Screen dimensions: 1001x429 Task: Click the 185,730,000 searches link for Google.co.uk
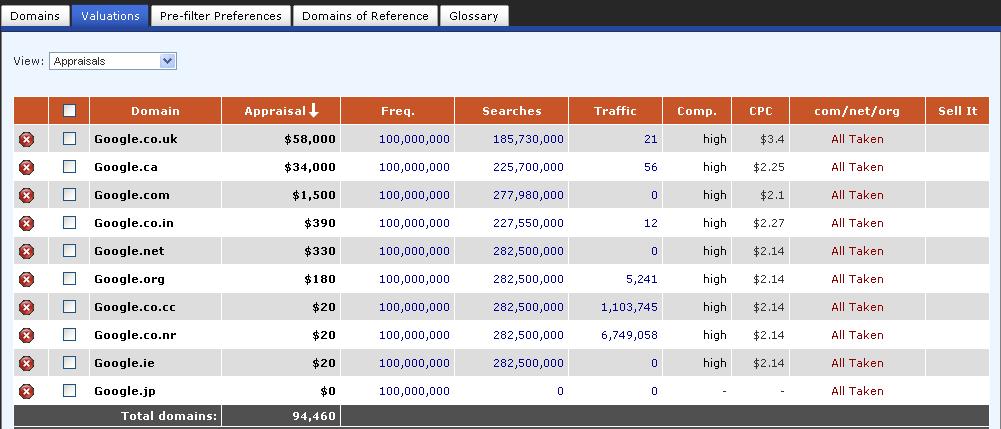[528, 139]
